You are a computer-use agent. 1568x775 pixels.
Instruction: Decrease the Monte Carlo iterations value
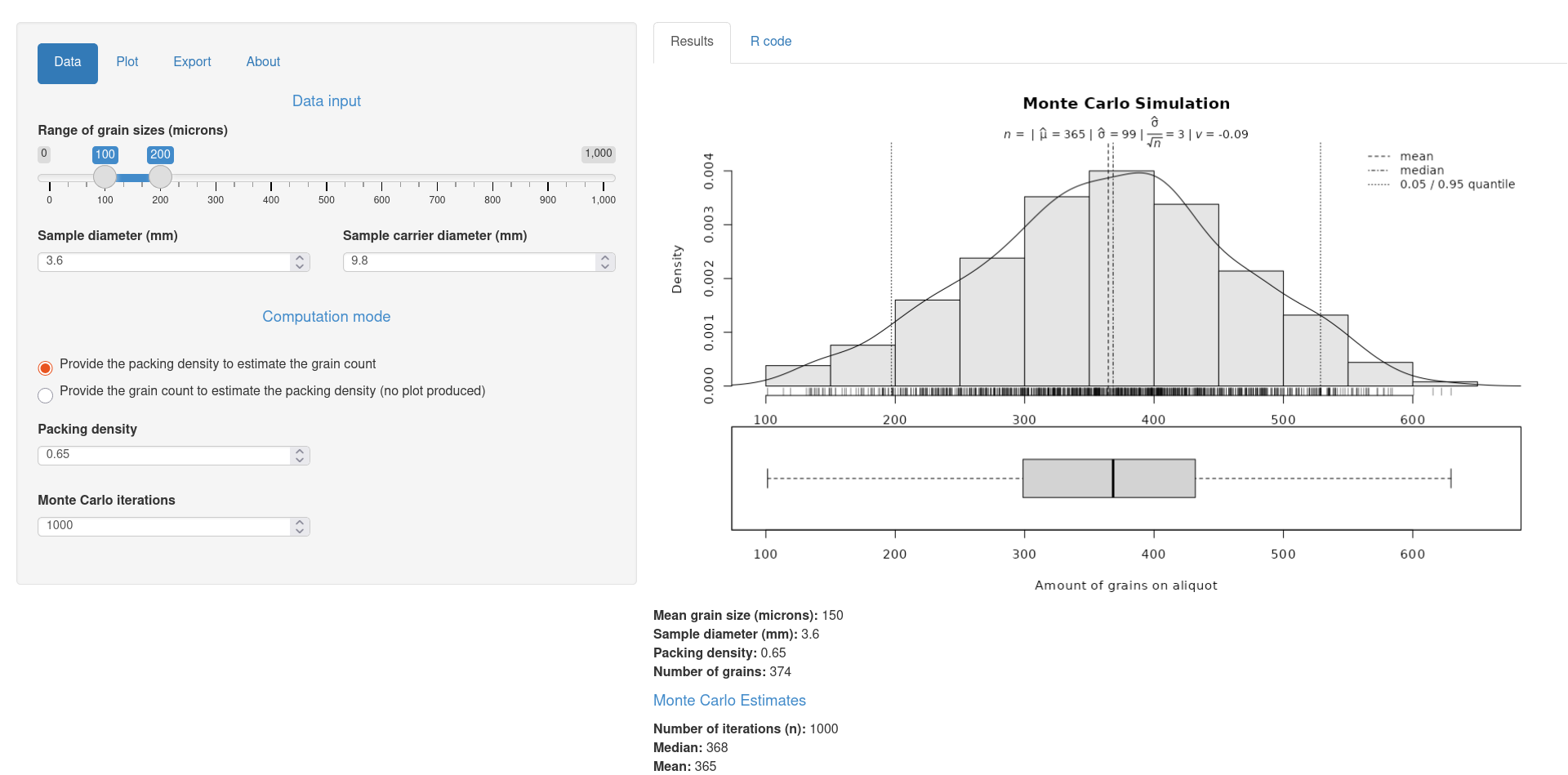(x=300, y=531)
